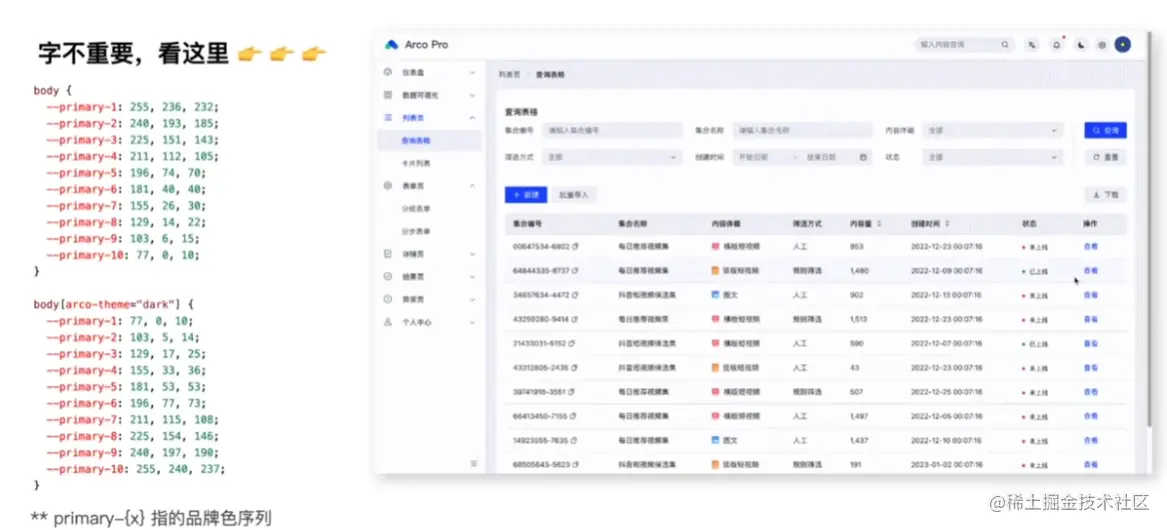The width and height of the screenshot is (1167, 530).
Task: Expand the 数据可视化 menu chevron
Action: tap(473, 95)
